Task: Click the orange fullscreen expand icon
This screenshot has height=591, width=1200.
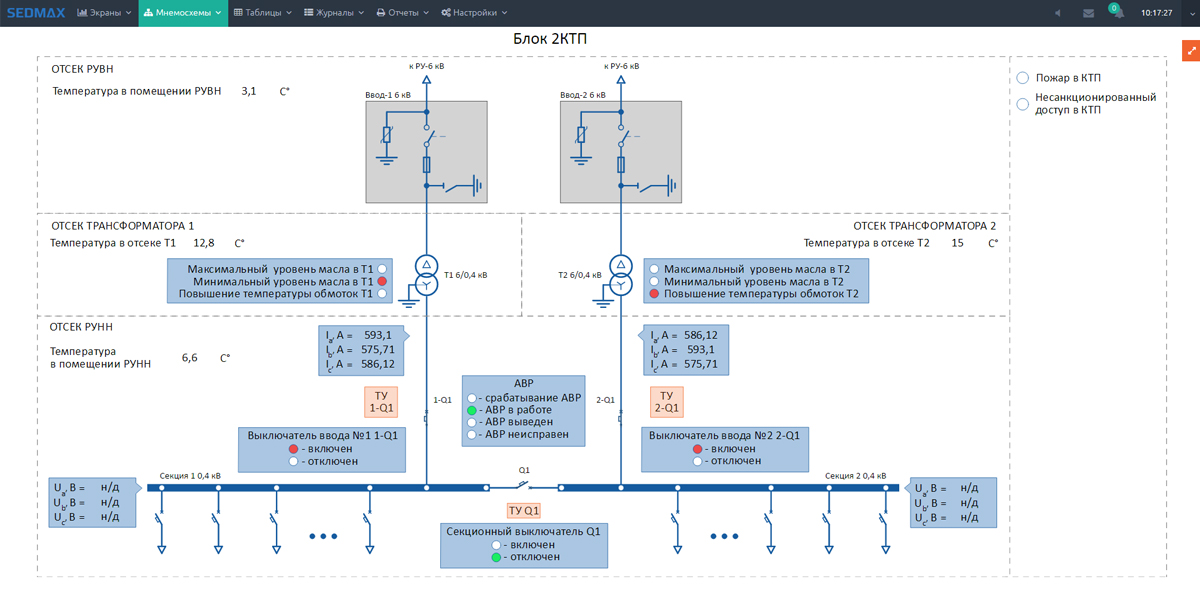Action: pyautogui.click(x=1190, y=50)
